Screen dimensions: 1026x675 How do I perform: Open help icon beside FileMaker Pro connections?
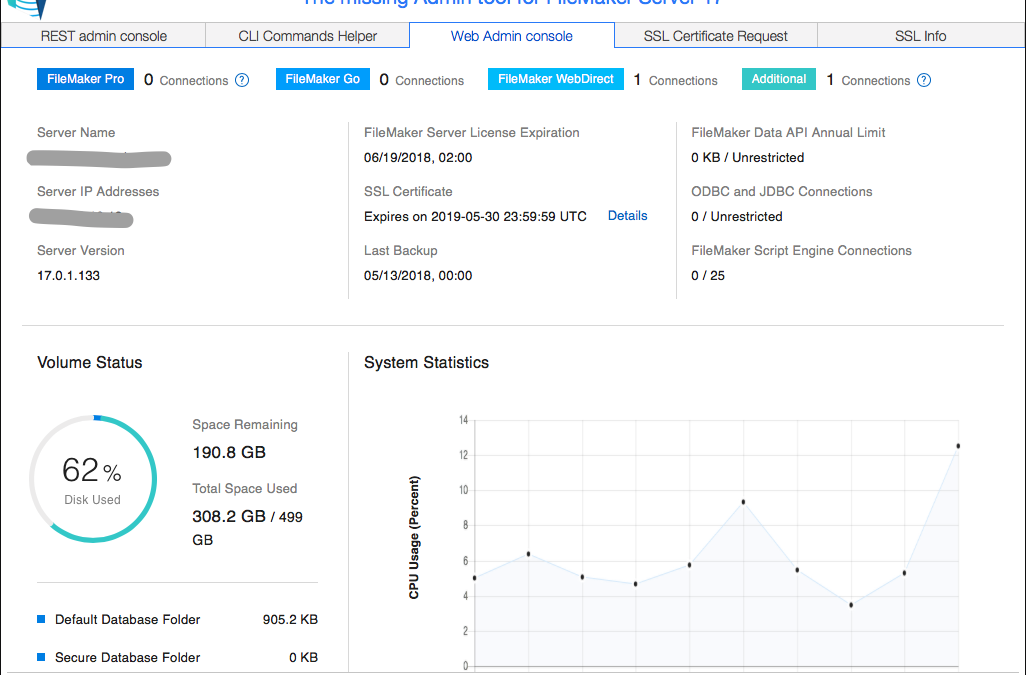click(242, 80)
